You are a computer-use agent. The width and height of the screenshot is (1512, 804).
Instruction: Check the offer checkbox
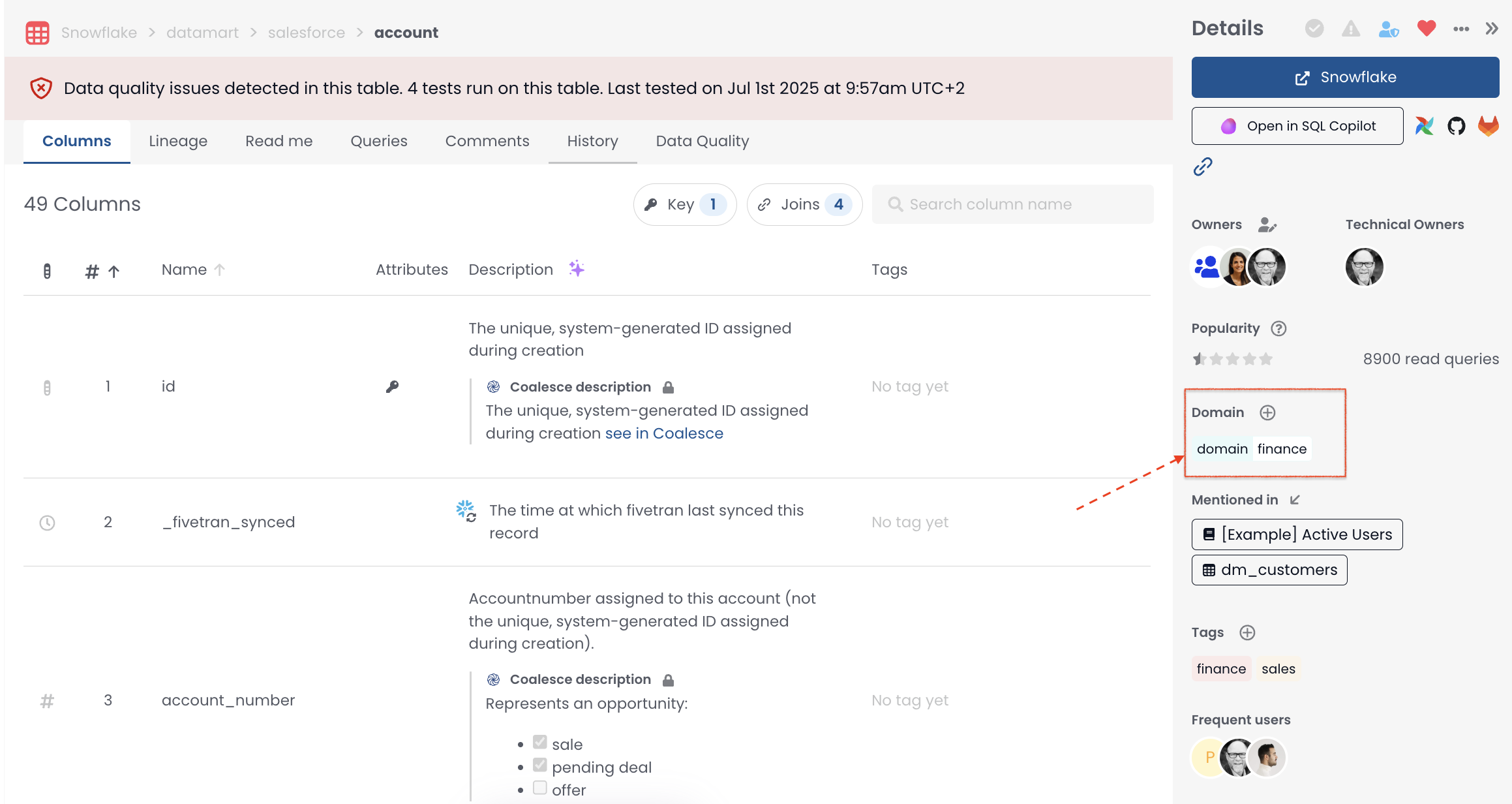click(539, 788)
